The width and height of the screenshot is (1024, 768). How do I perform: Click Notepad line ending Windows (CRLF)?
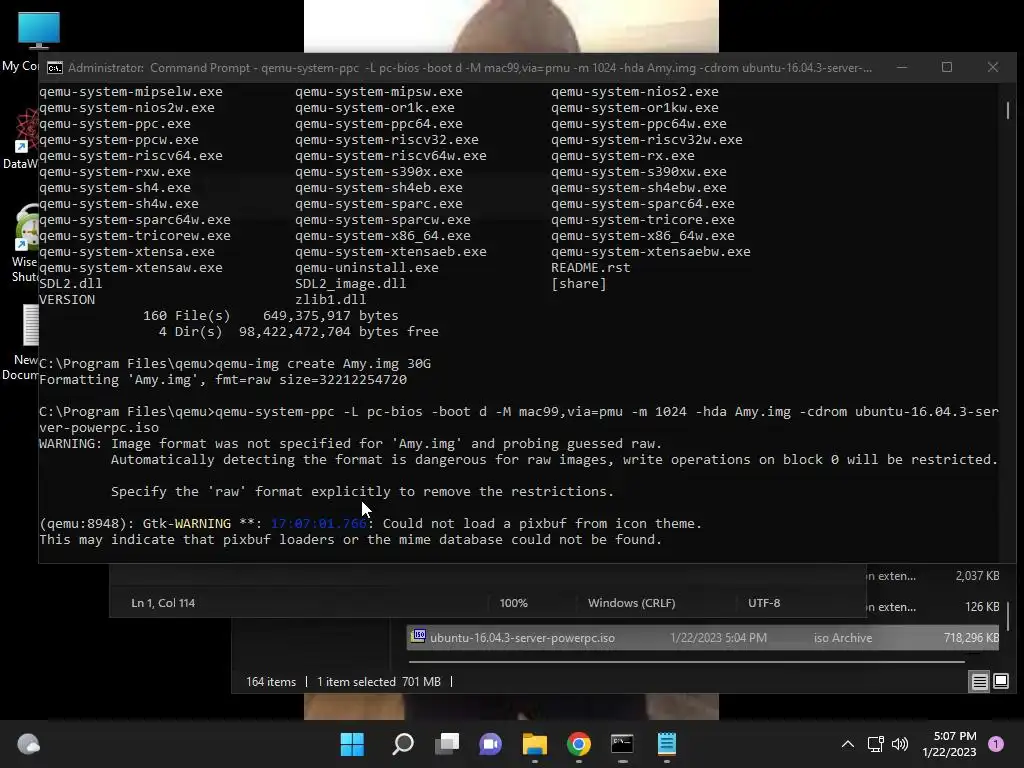632,603
